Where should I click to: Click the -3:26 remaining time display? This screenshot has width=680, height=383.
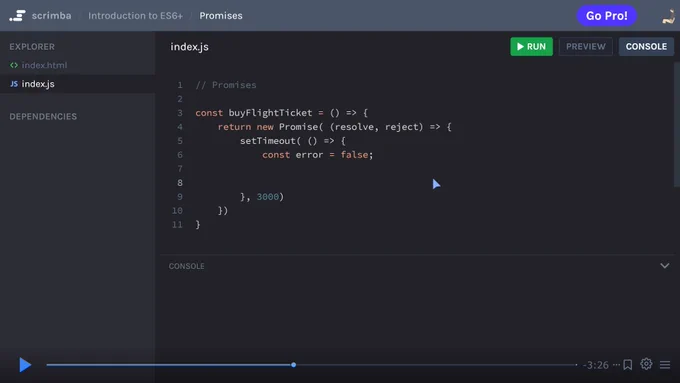595,365
